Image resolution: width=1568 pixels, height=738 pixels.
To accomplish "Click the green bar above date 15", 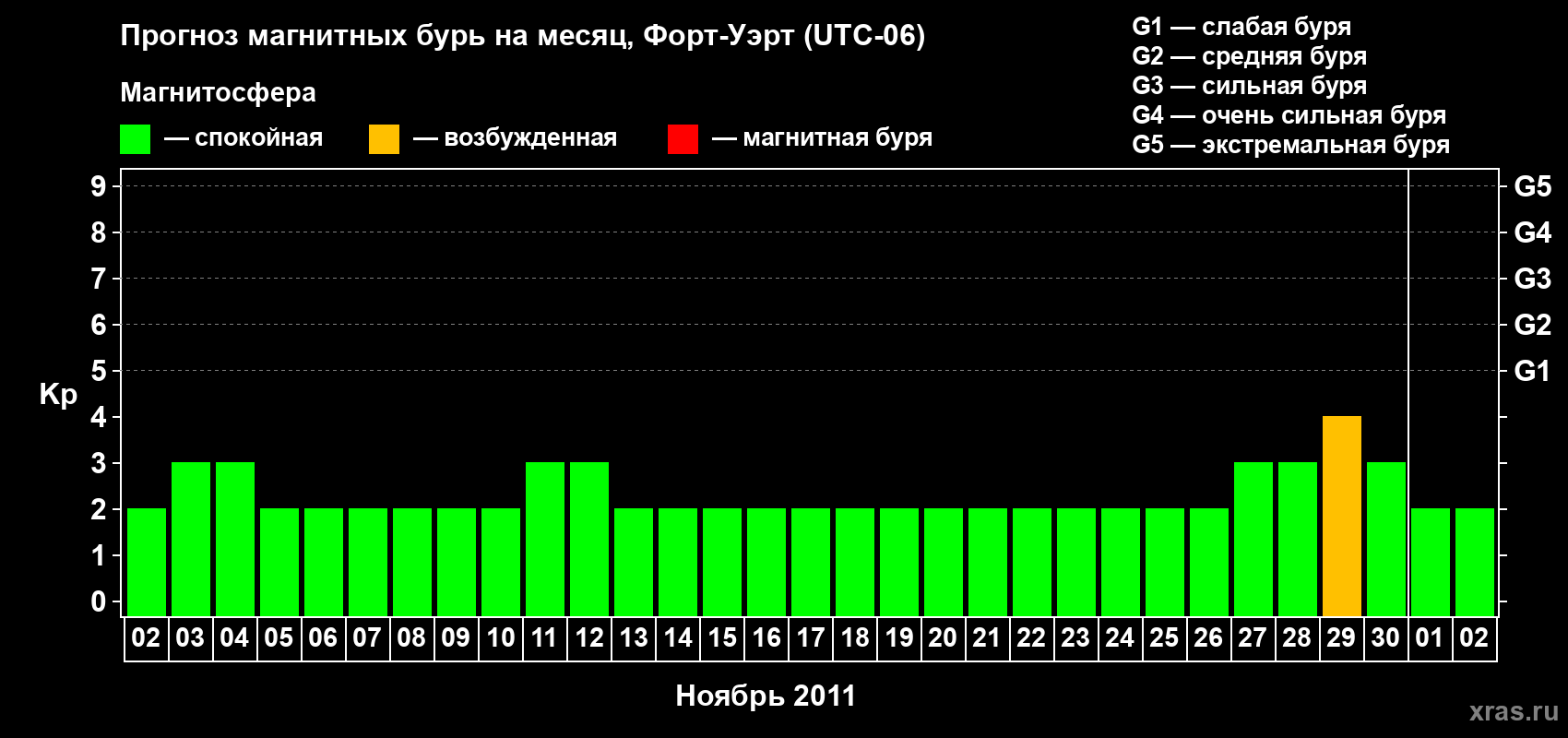I will [x=722, y=563].
